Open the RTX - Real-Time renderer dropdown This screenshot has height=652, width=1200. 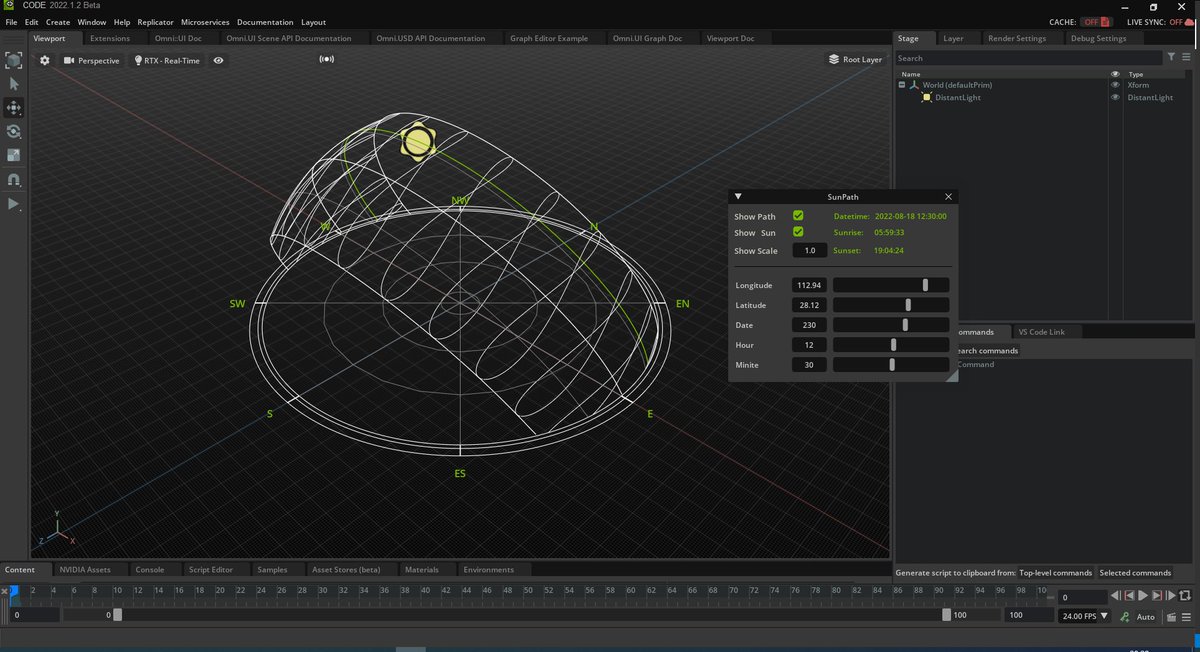tap(167, 60)
